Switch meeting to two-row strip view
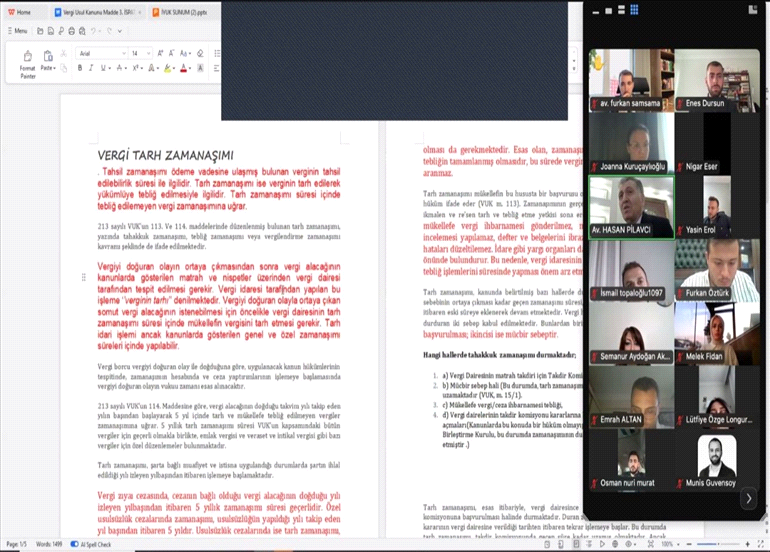 click(x=621, y=10)
